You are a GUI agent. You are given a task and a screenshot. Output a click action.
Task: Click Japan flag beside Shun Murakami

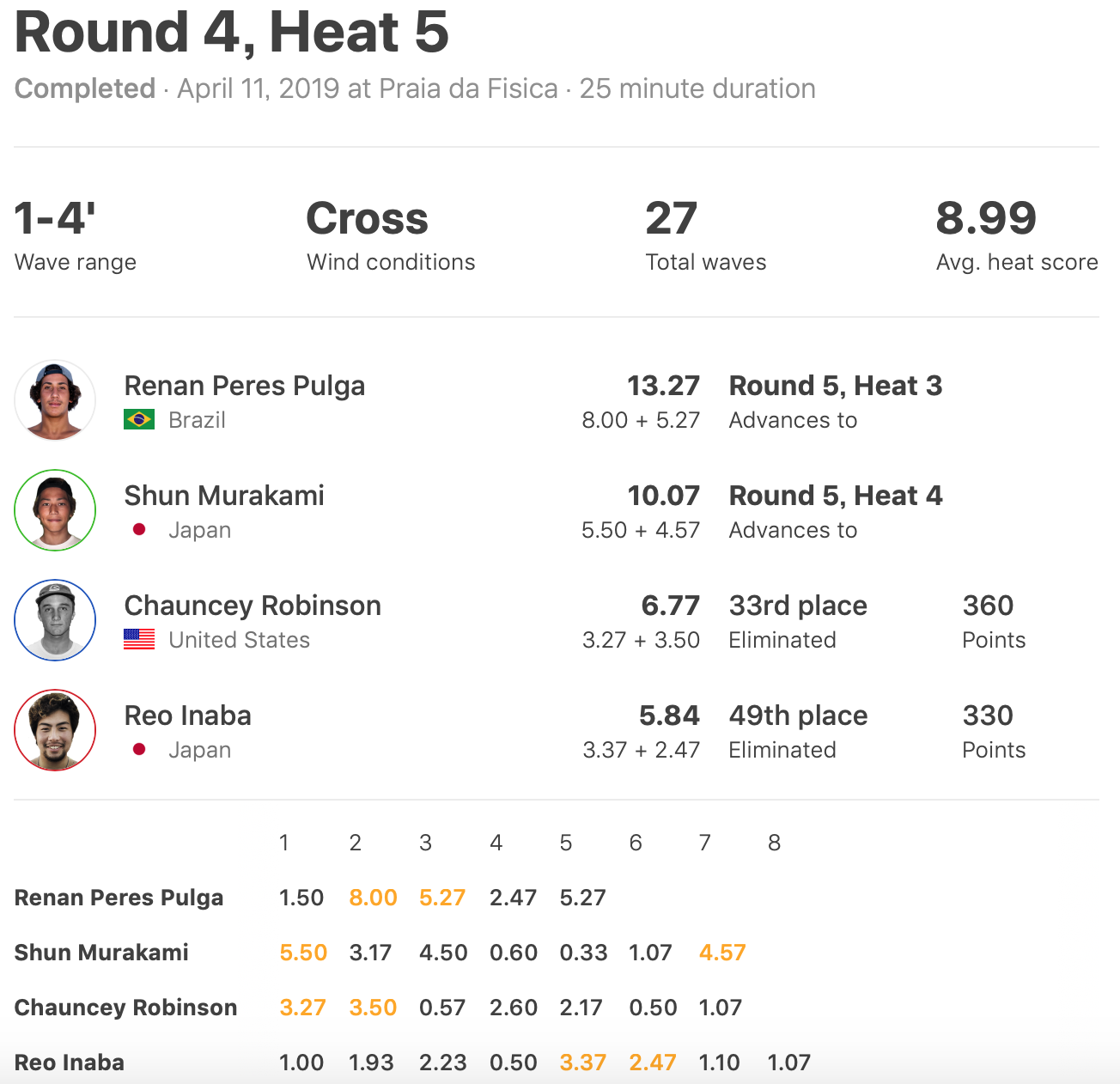coord(139,530)
